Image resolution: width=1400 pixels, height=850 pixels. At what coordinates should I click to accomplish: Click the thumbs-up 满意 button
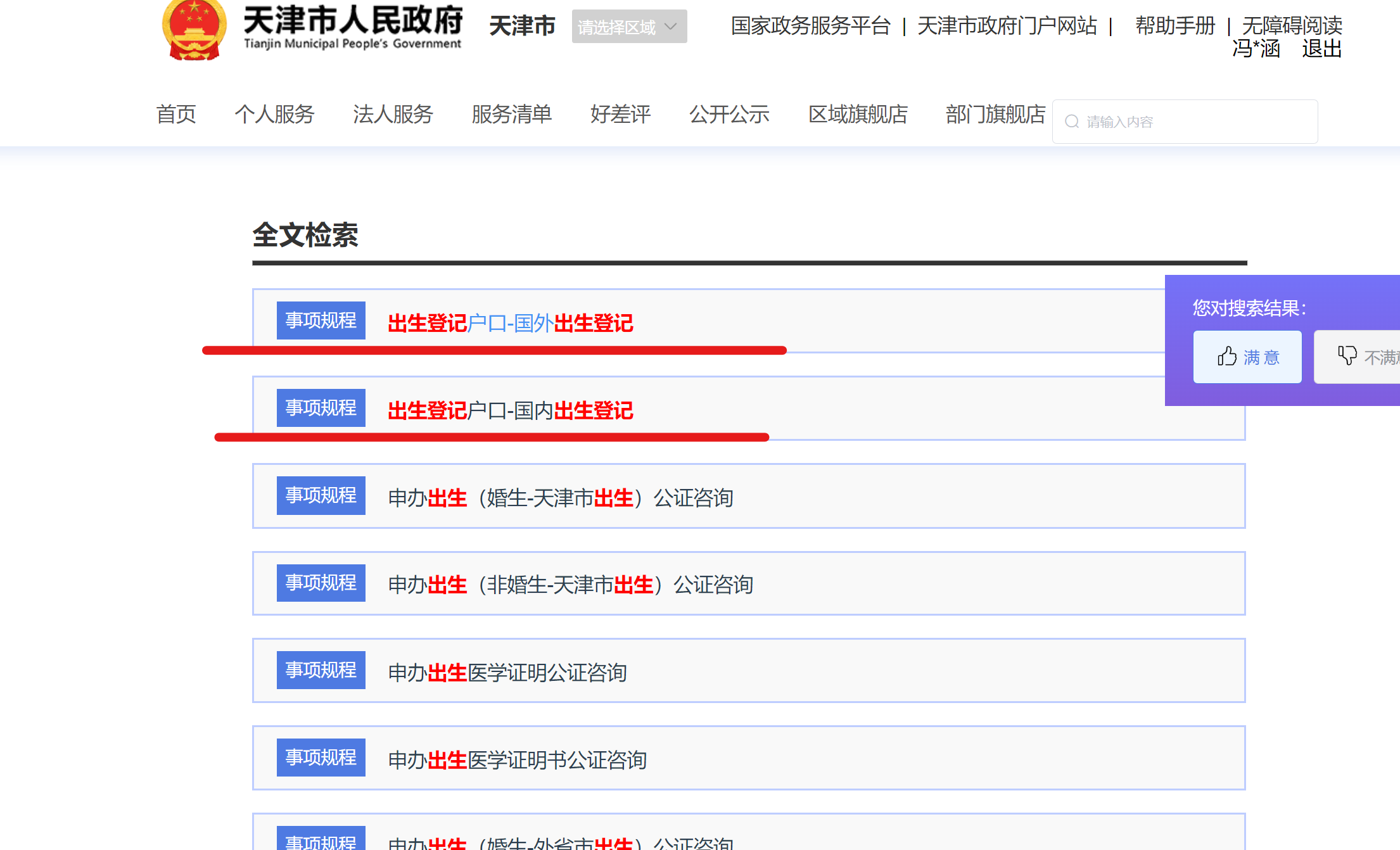coord(1247,357)
